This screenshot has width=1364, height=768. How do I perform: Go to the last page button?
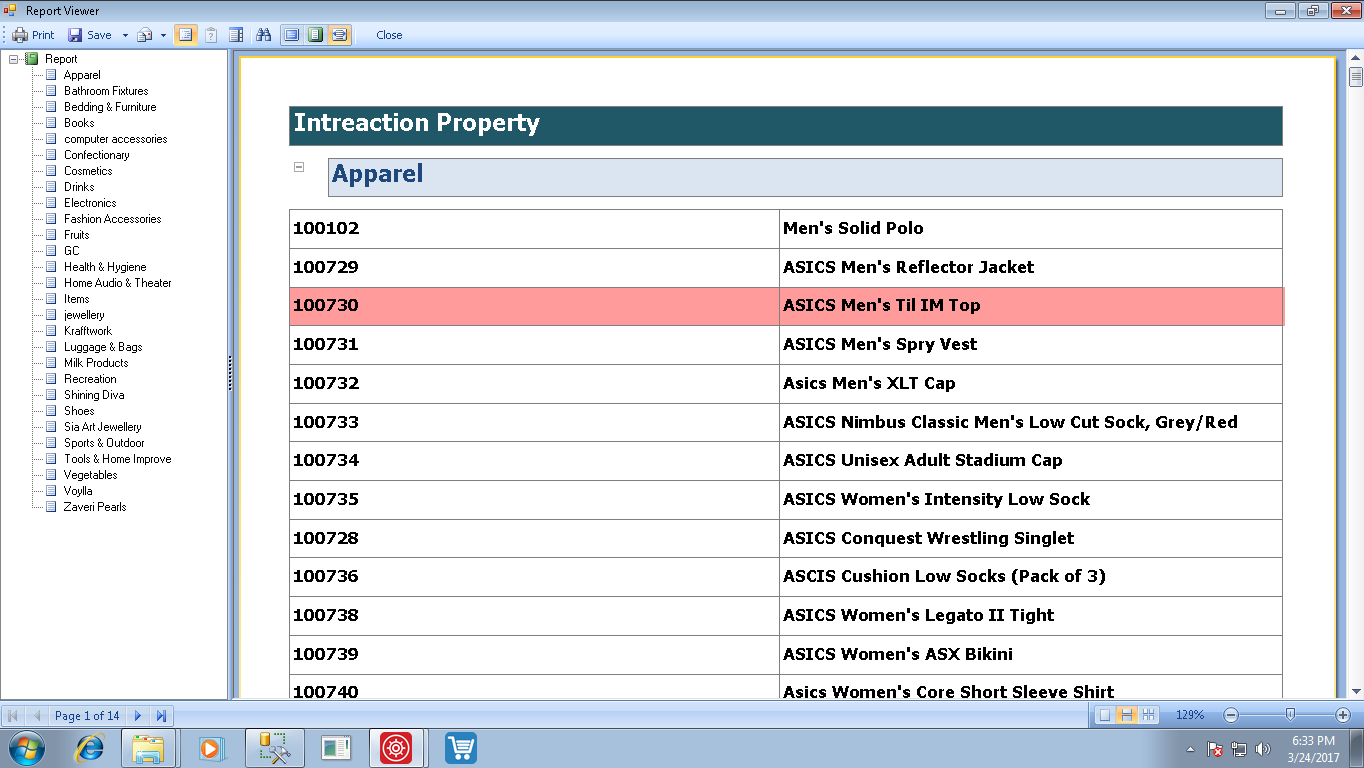[161, 715]
